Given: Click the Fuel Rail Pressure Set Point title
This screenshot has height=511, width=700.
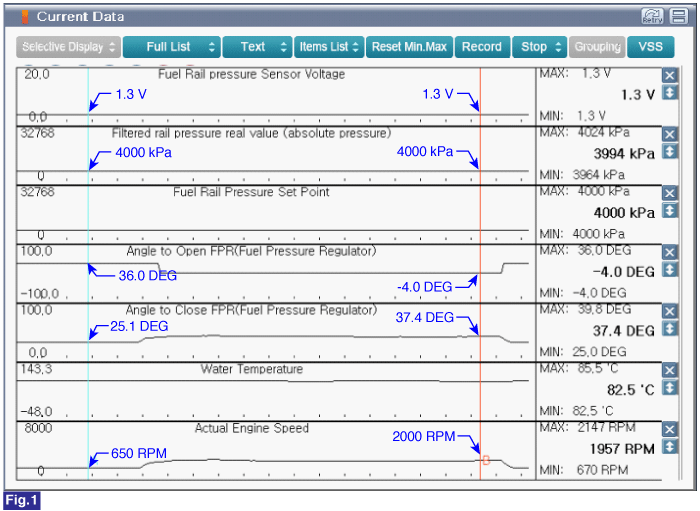Looking at the screenshot, I should 251,192.
